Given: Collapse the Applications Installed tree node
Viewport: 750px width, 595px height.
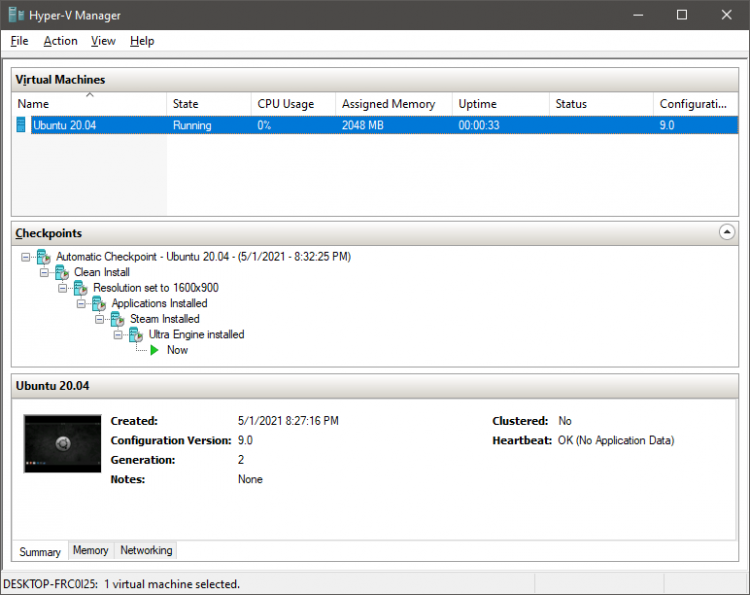Looking at the screenshot, I should [x=81, y=304].
